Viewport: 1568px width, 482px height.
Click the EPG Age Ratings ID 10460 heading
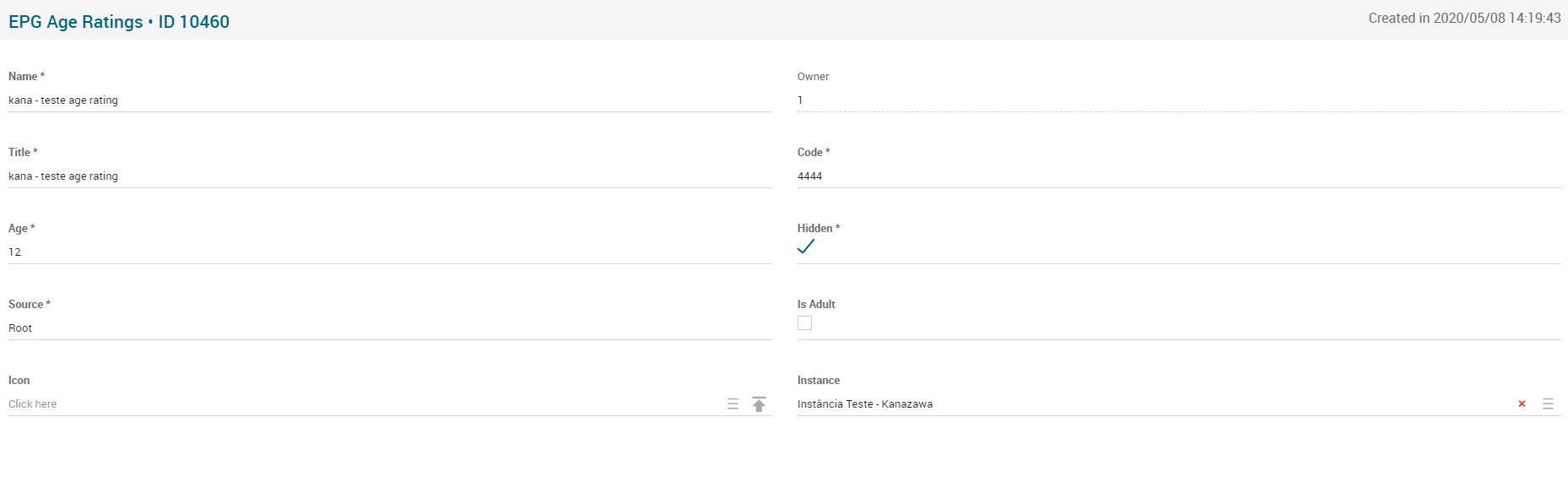tap(119, 22)
